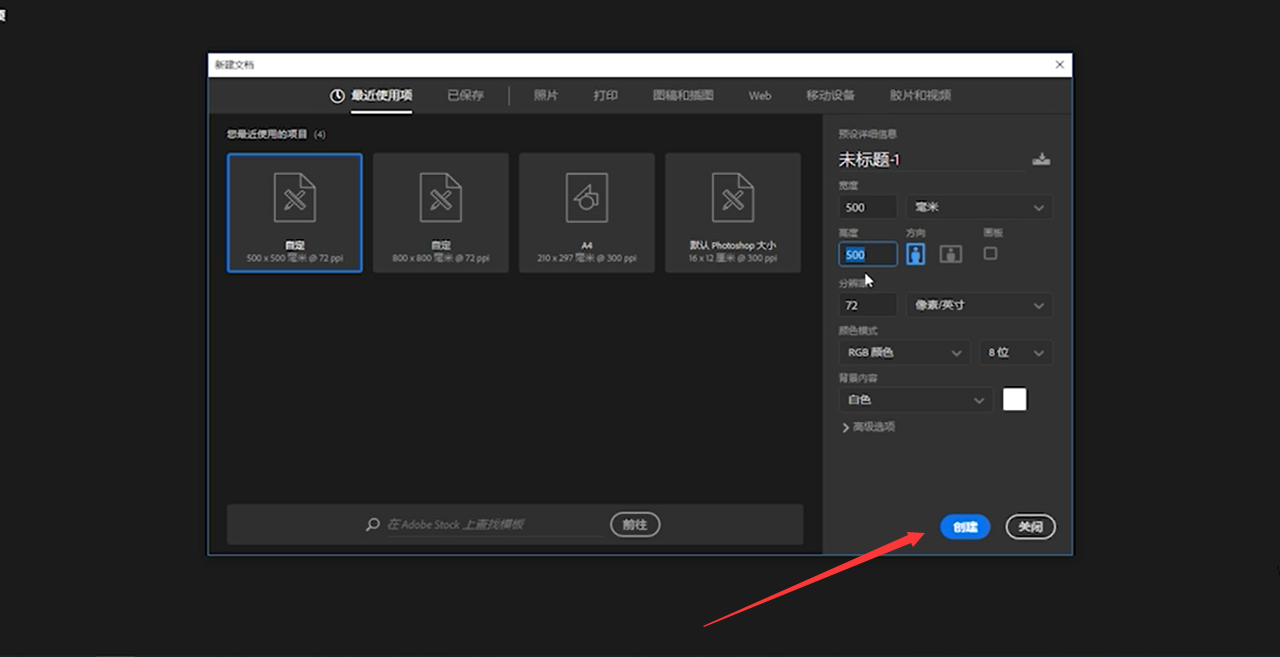Switch to the Web tab

[x=760, y=96]
